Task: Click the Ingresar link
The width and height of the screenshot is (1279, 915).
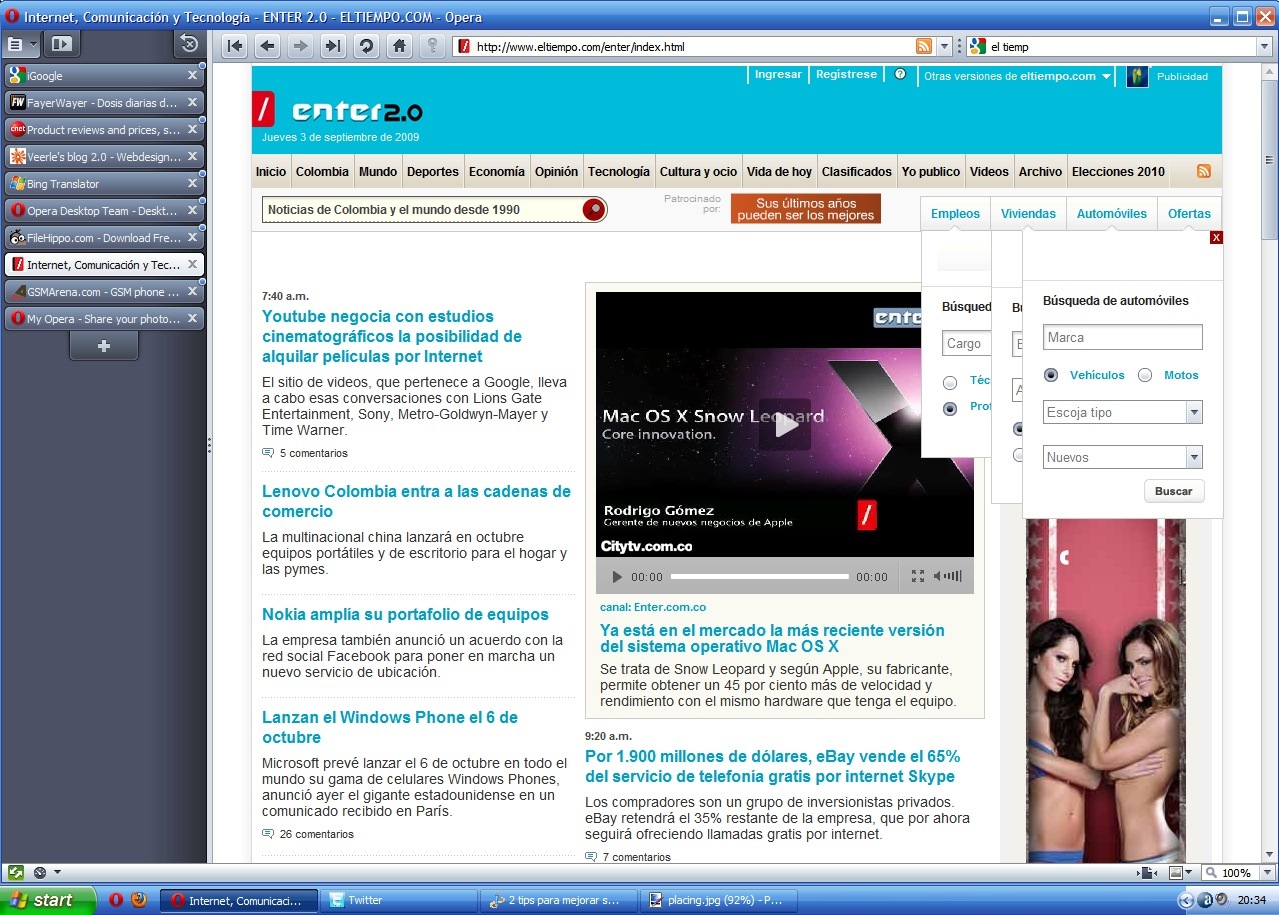Action: pyautogui.click(x=778, y=74)
